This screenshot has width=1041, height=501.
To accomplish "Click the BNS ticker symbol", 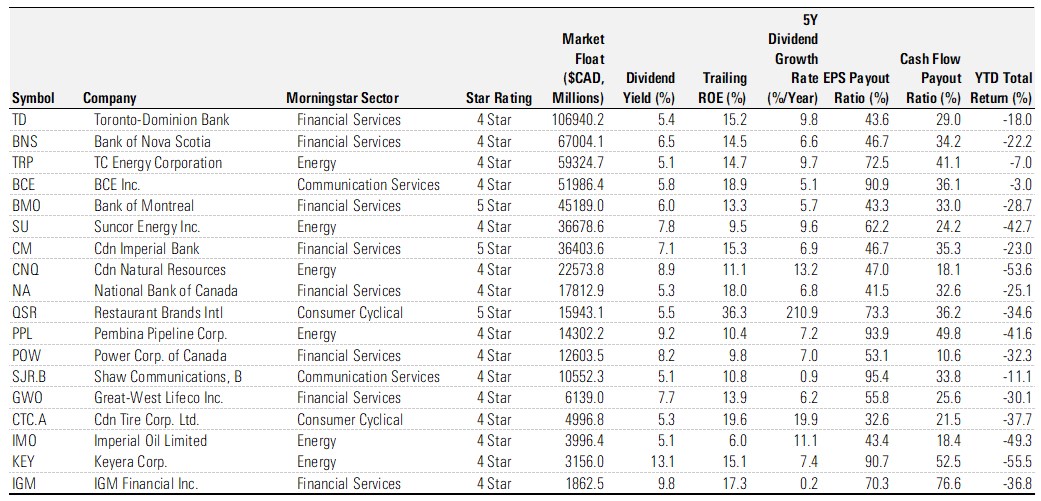I will point(25,141).
